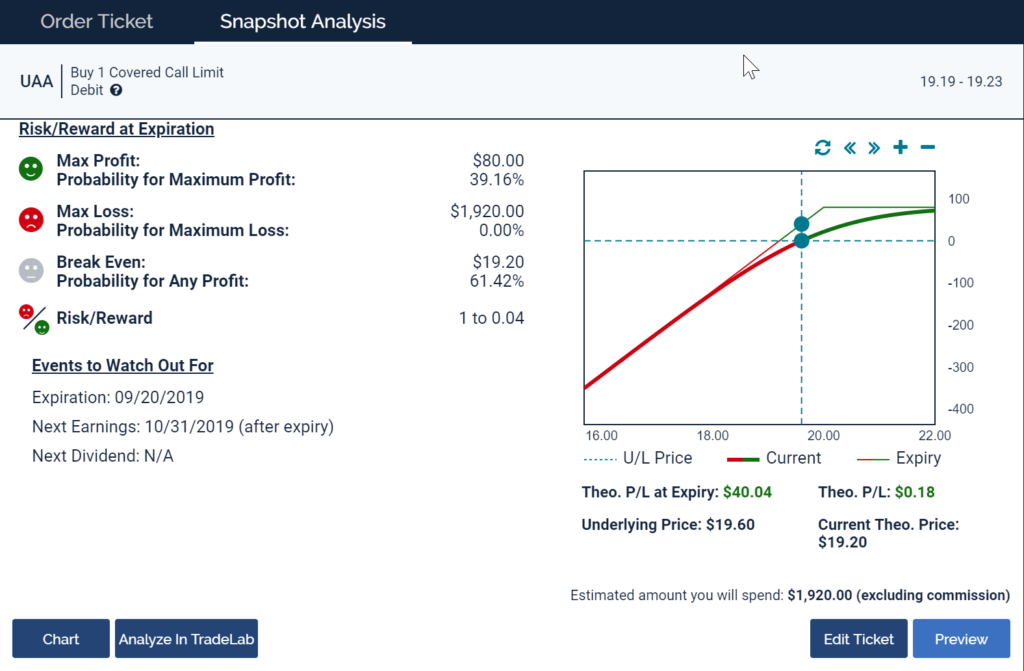The width and height of the screenshot is (1024, 671).
Task: Shift chart left with double-arrow icon
Action: (x=850, y=148)
